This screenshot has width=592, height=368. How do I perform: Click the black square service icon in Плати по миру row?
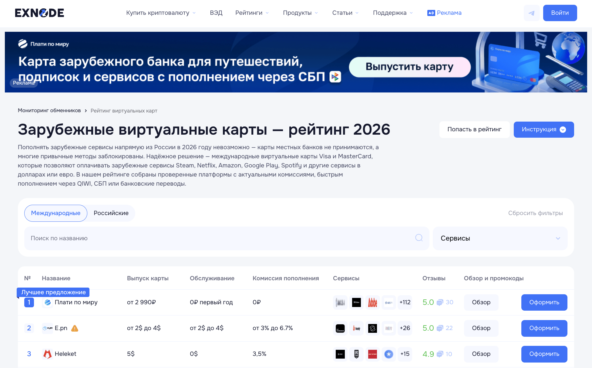(x=356, y=302)
